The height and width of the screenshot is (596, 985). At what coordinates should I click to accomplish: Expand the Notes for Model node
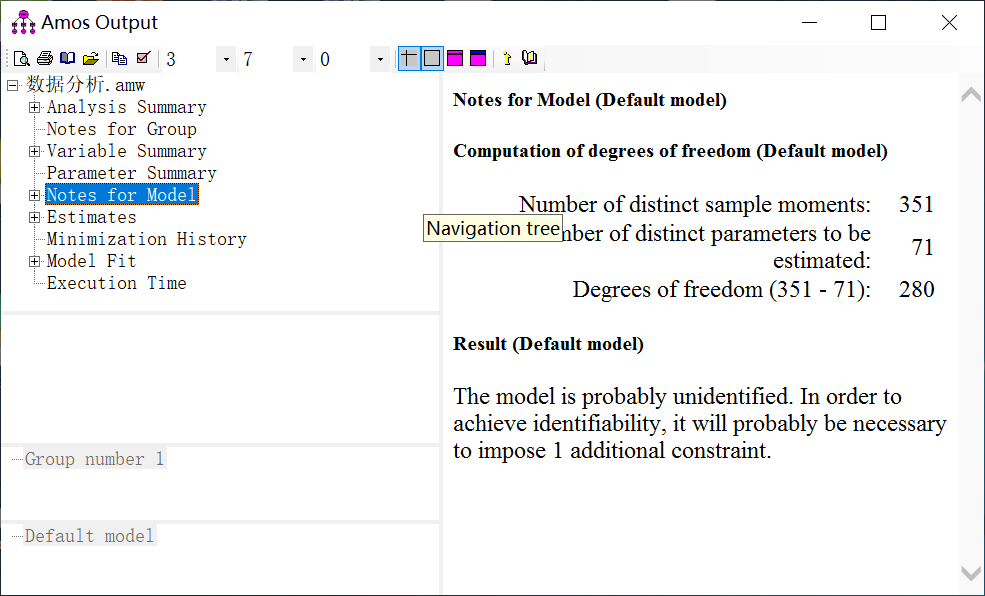35,195
